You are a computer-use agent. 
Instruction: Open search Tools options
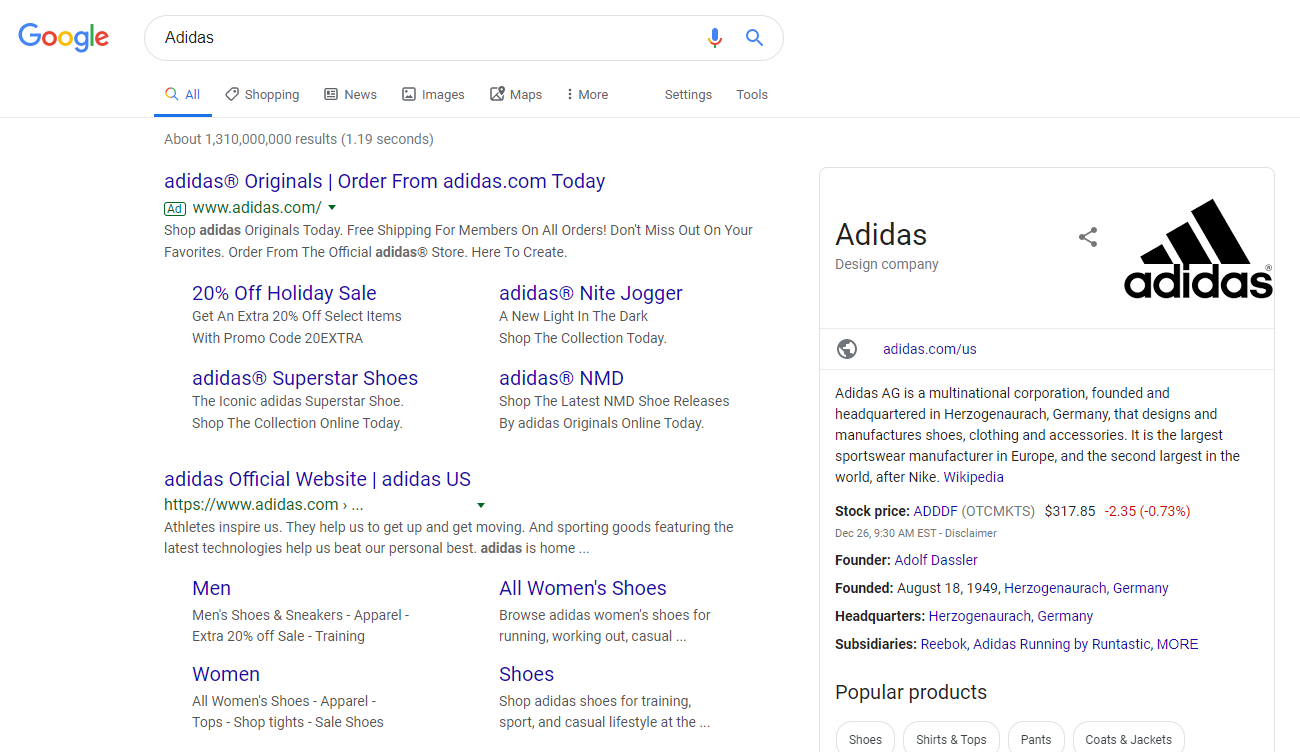[x=752, y=94]
